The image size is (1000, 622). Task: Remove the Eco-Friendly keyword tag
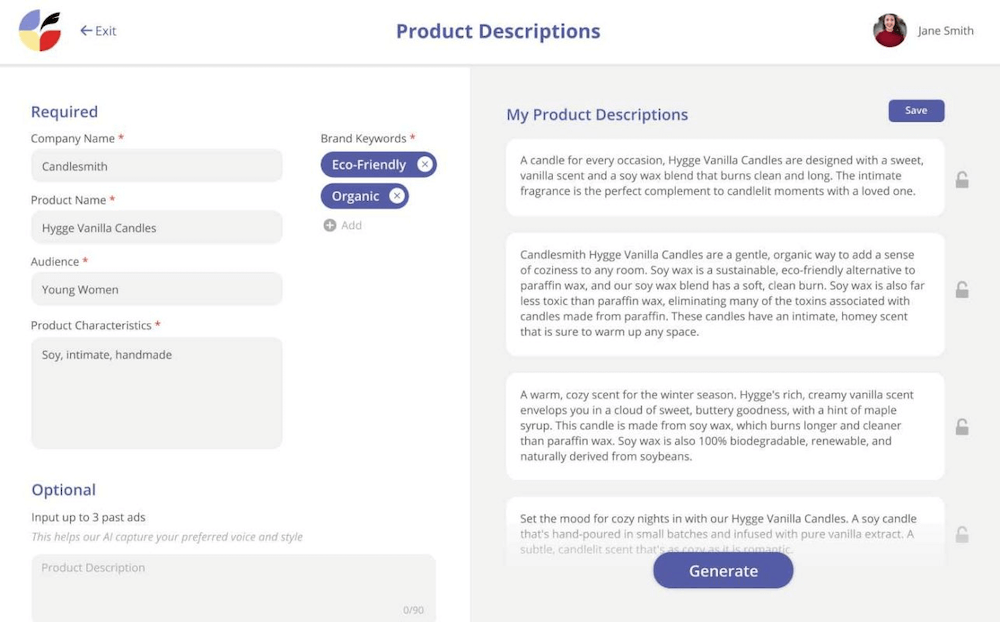click(x=425, y=165)
